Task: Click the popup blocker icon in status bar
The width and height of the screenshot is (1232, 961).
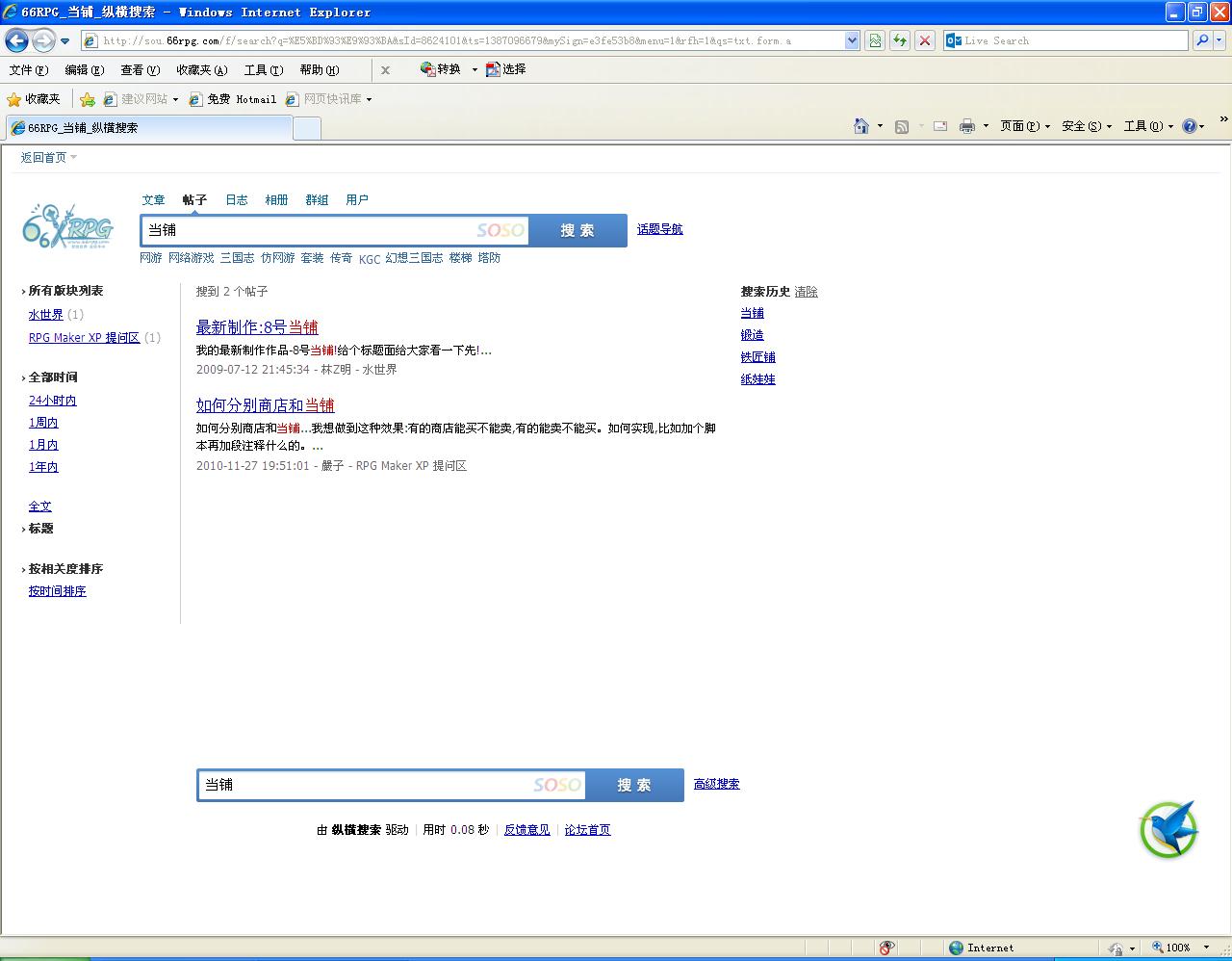Action: point(886,948)
